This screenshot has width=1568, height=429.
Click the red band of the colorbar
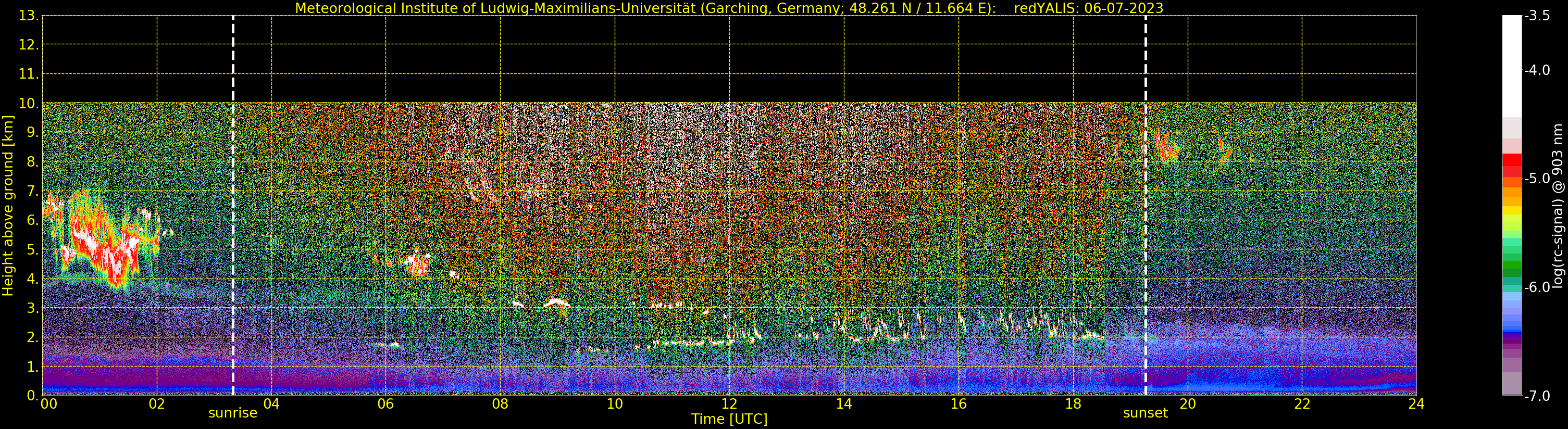(1511, 165)
